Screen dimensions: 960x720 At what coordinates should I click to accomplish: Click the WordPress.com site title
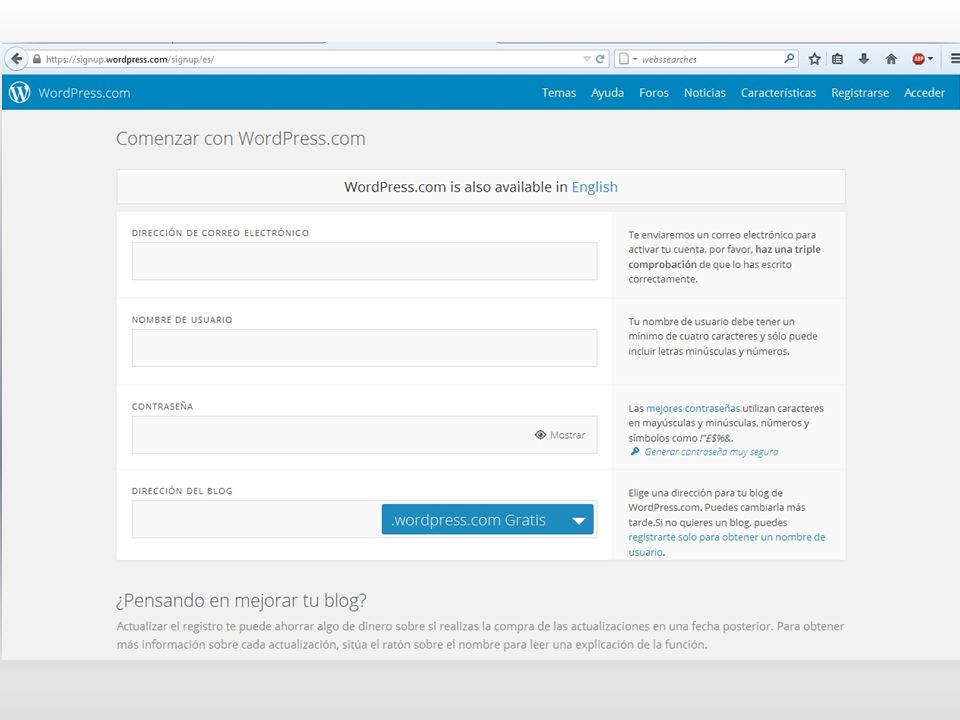tap(84, 93)
